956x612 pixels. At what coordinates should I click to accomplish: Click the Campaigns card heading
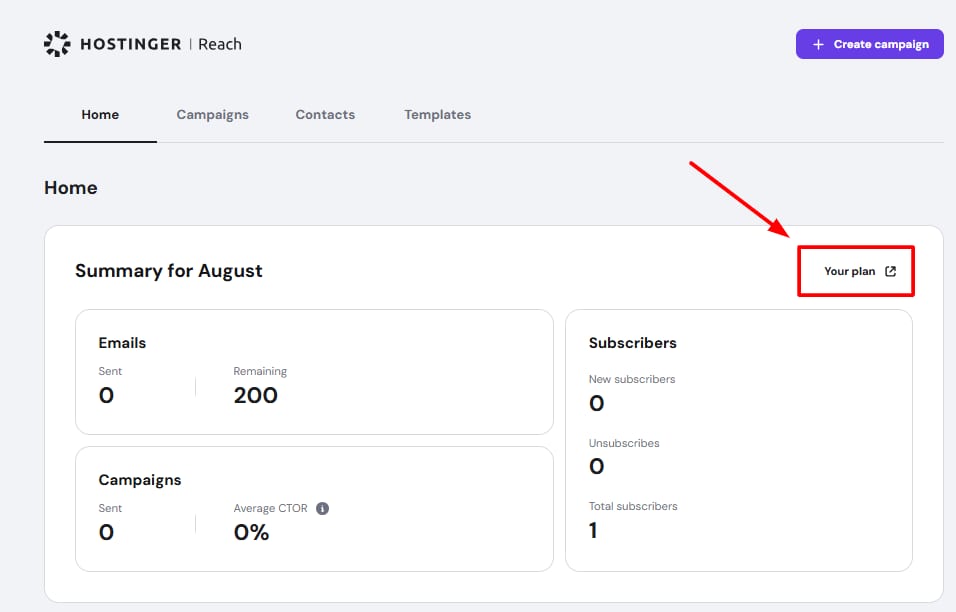click(x=139, y=480)
